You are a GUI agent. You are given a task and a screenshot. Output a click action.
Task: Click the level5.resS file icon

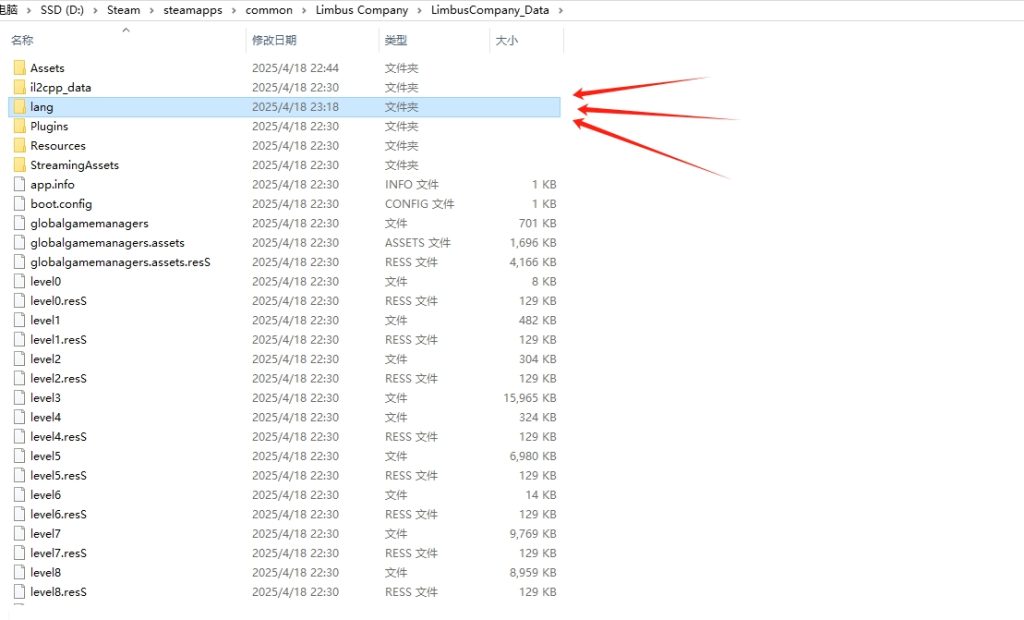coord(20,476)
